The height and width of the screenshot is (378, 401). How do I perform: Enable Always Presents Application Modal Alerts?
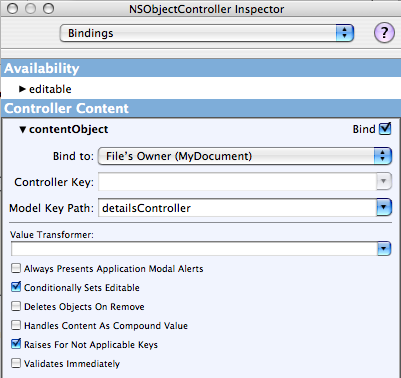[16, 268]
